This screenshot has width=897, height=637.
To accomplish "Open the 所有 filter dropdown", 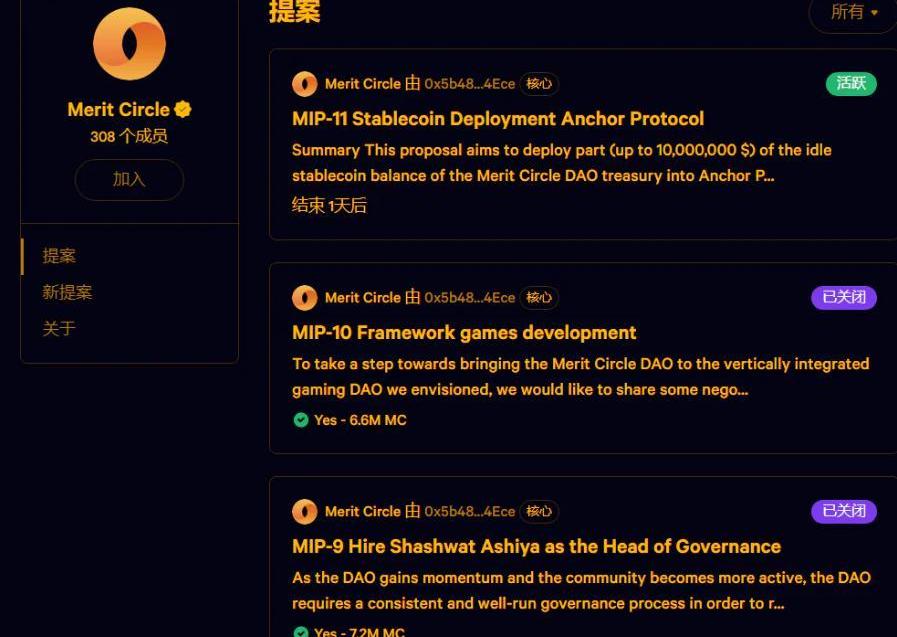I will pyautogui.click(x=853, y=13).
